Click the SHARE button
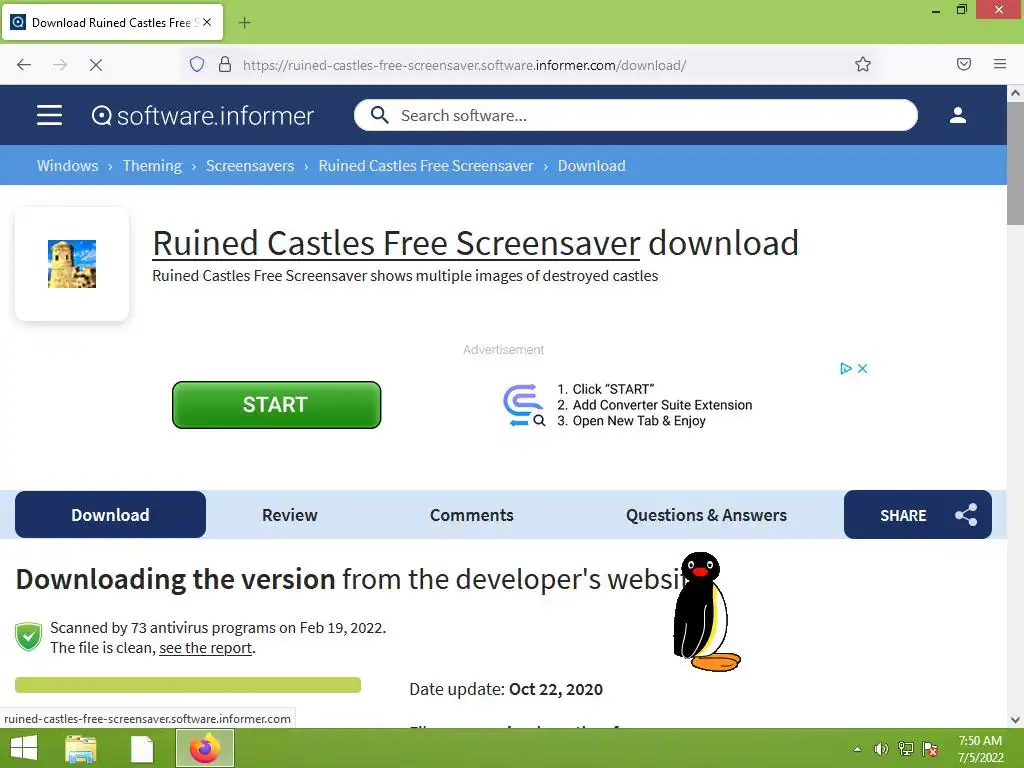Viewport: 1024px width, 768px height. 918,515
